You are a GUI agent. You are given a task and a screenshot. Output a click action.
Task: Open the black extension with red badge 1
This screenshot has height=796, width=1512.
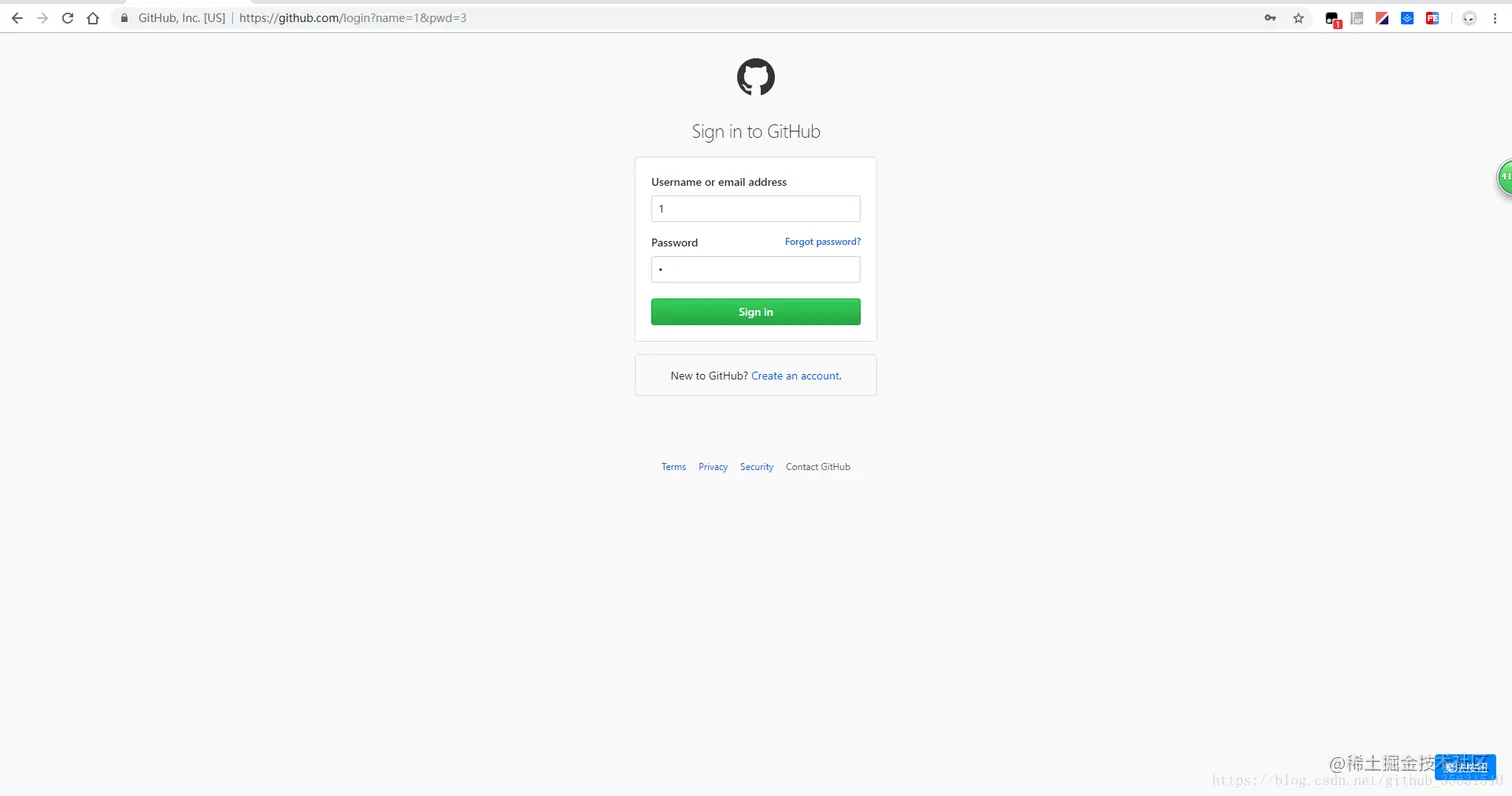pos(1333,19)
